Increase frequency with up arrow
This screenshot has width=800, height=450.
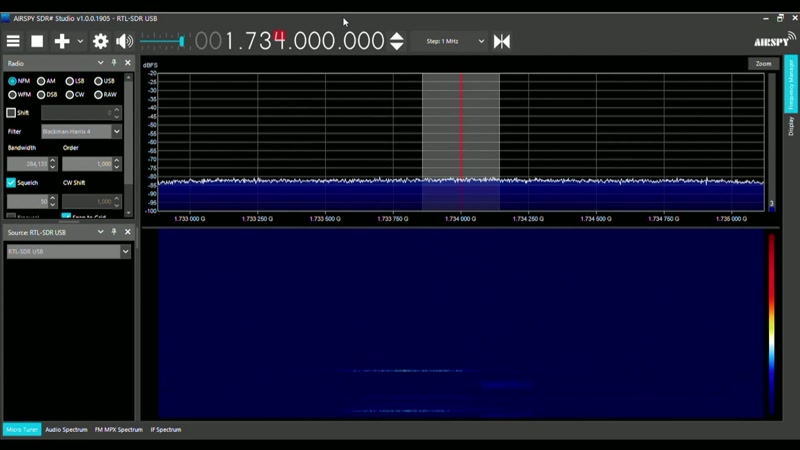pyautogui.click(x=396, y=36)
